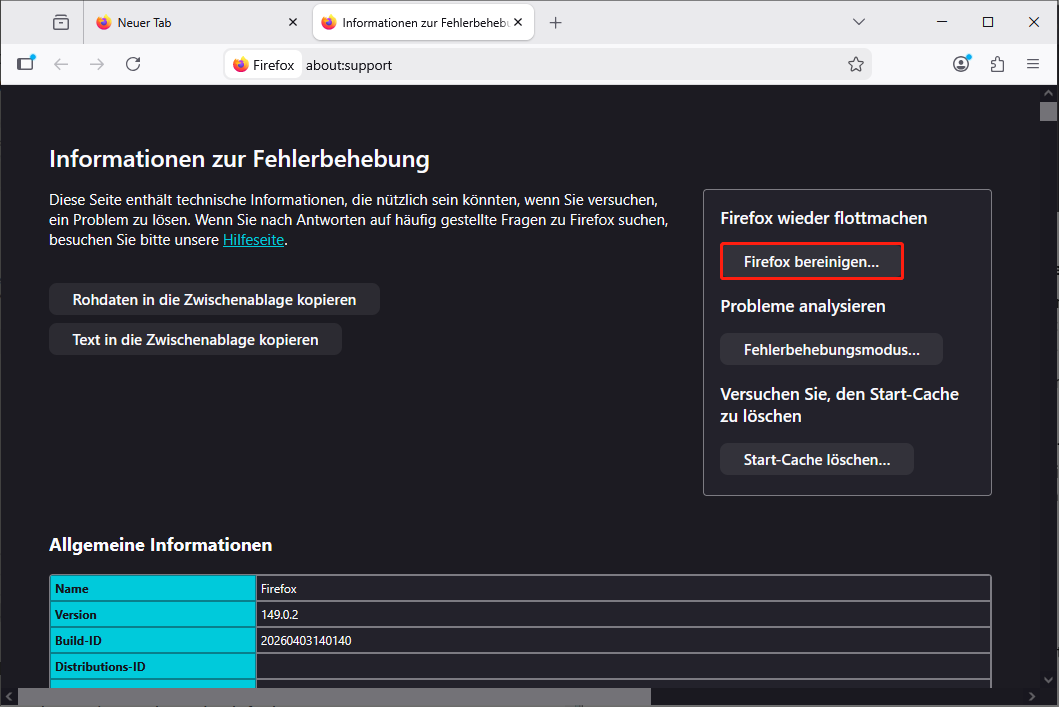Click the version value 149.0.2
1059x707 pixels.
(x=280, y=614)
